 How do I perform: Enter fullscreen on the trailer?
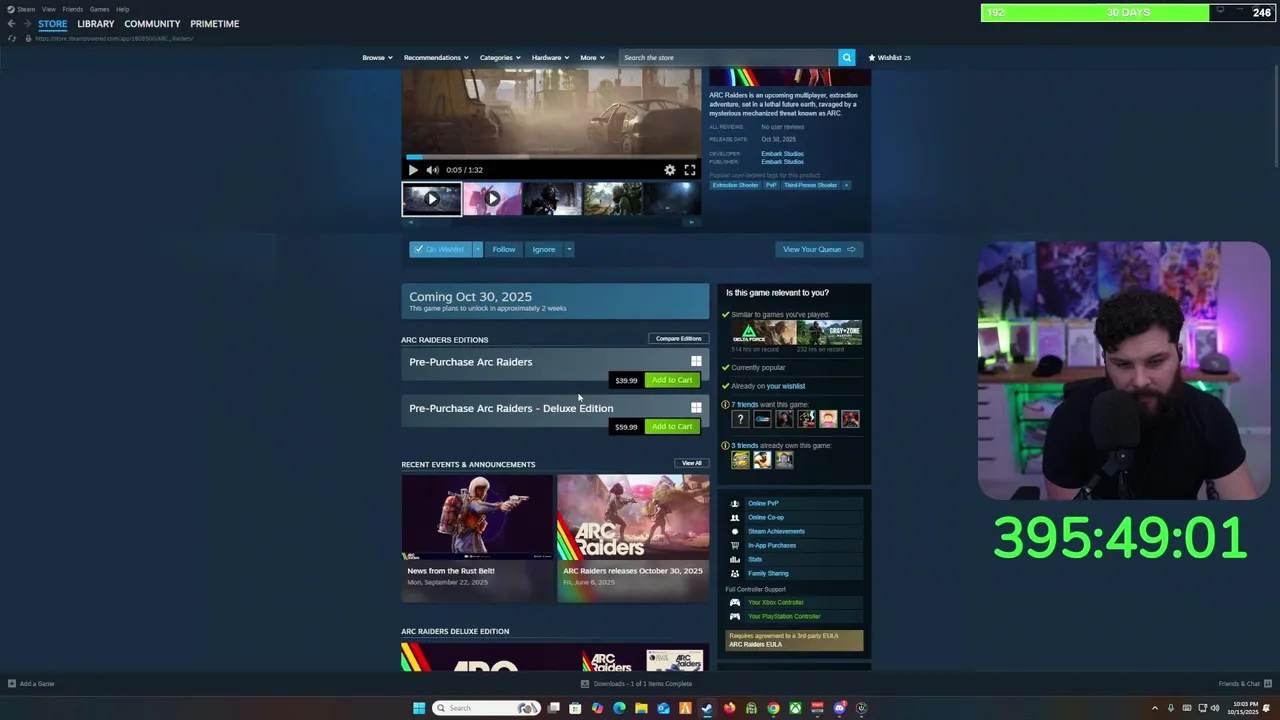[690, 170]
